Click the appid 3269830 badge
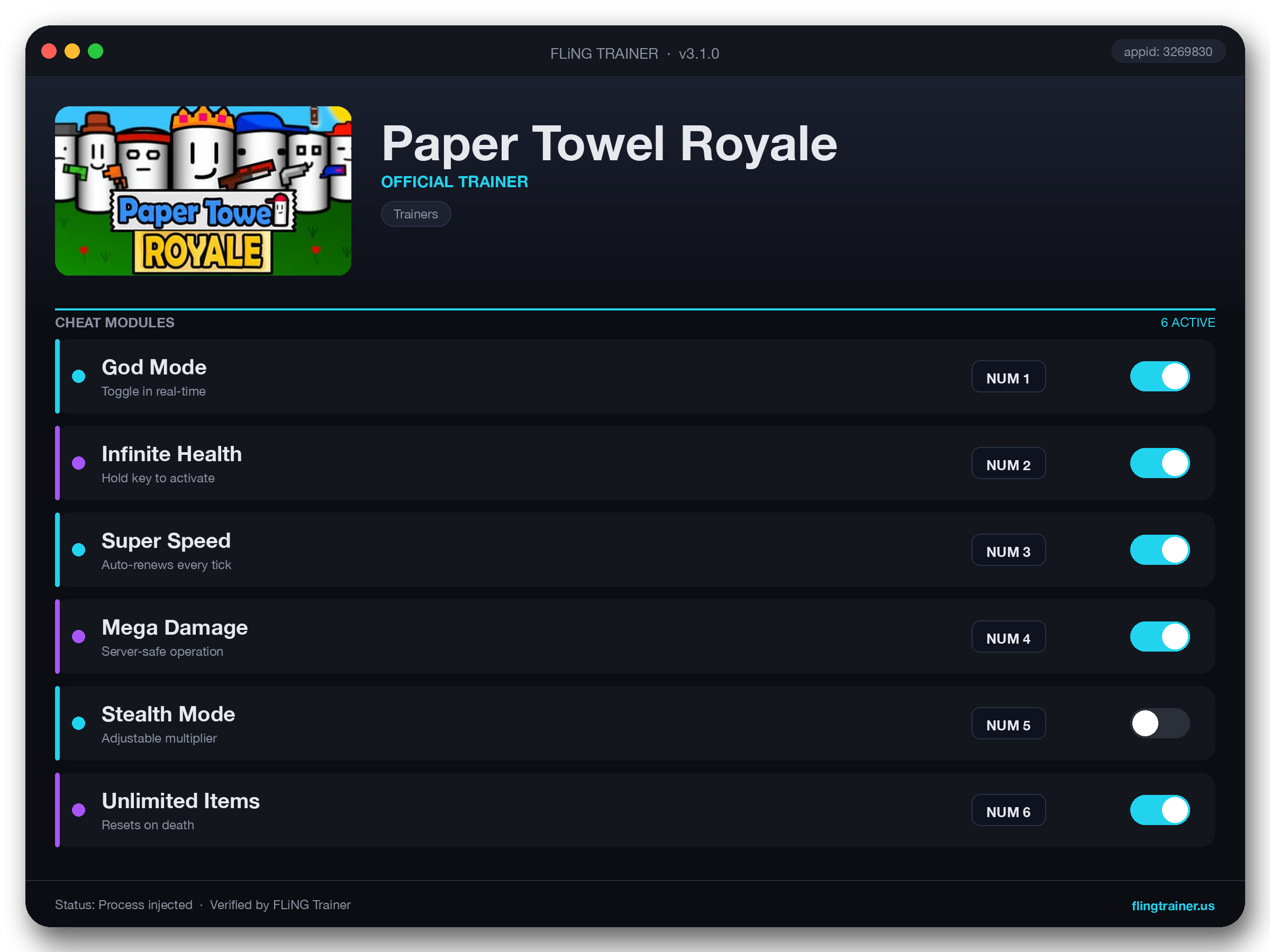1270x952 pixels. pyautogui.click(x=1167, y=52)
